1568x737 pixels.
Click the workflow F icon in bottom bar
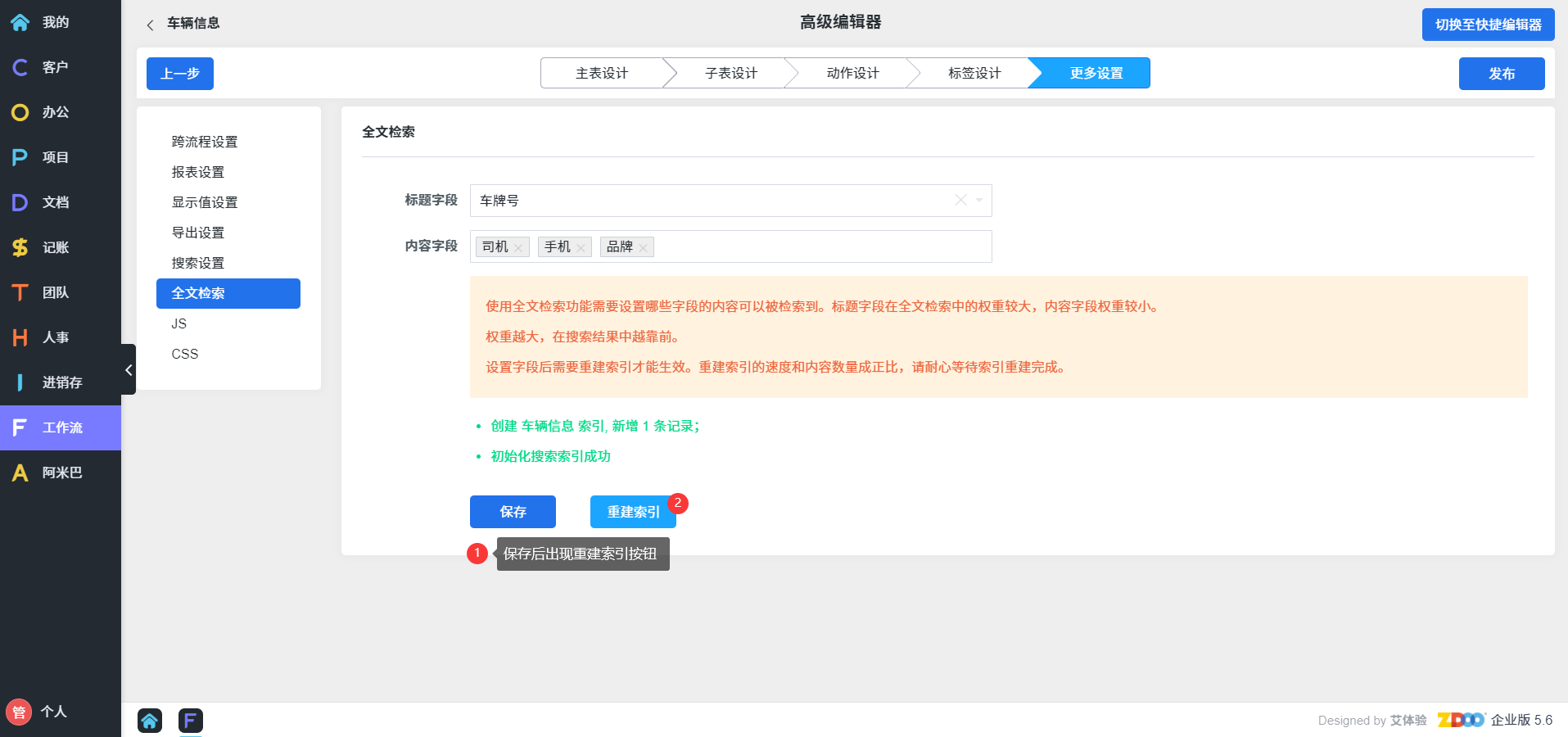(190, 721)
